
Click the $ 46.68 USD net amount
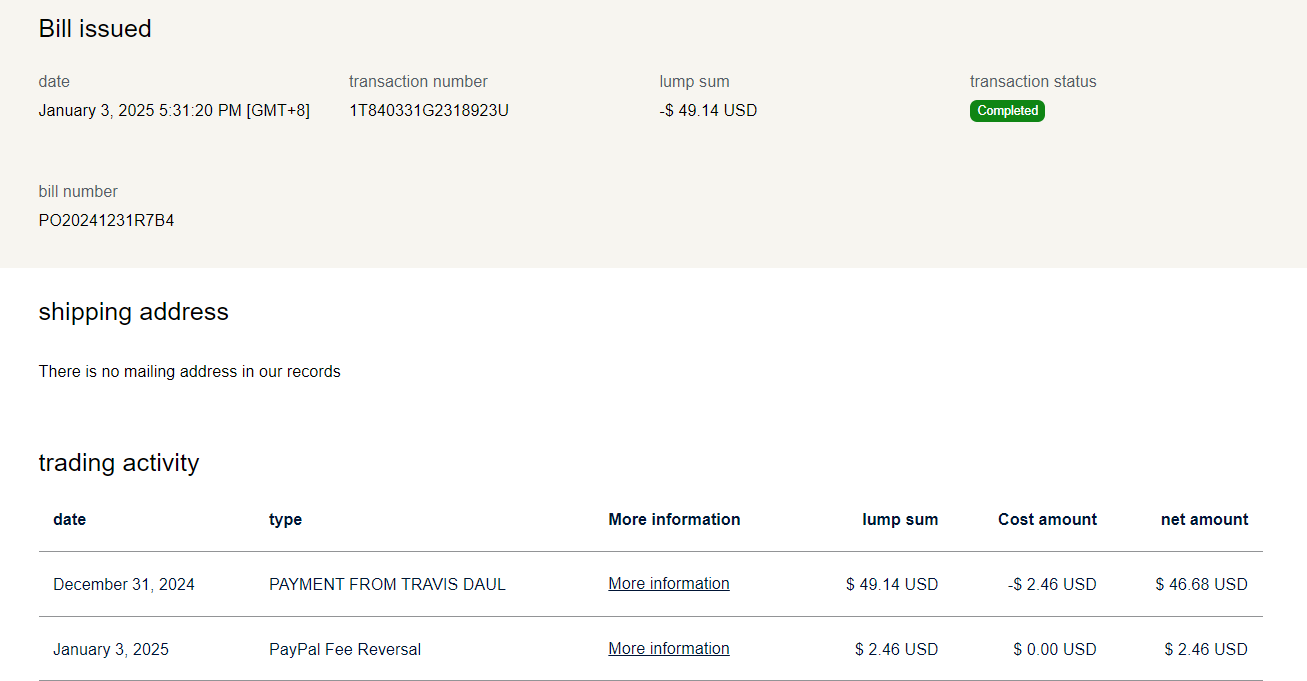click(1201, 585)
